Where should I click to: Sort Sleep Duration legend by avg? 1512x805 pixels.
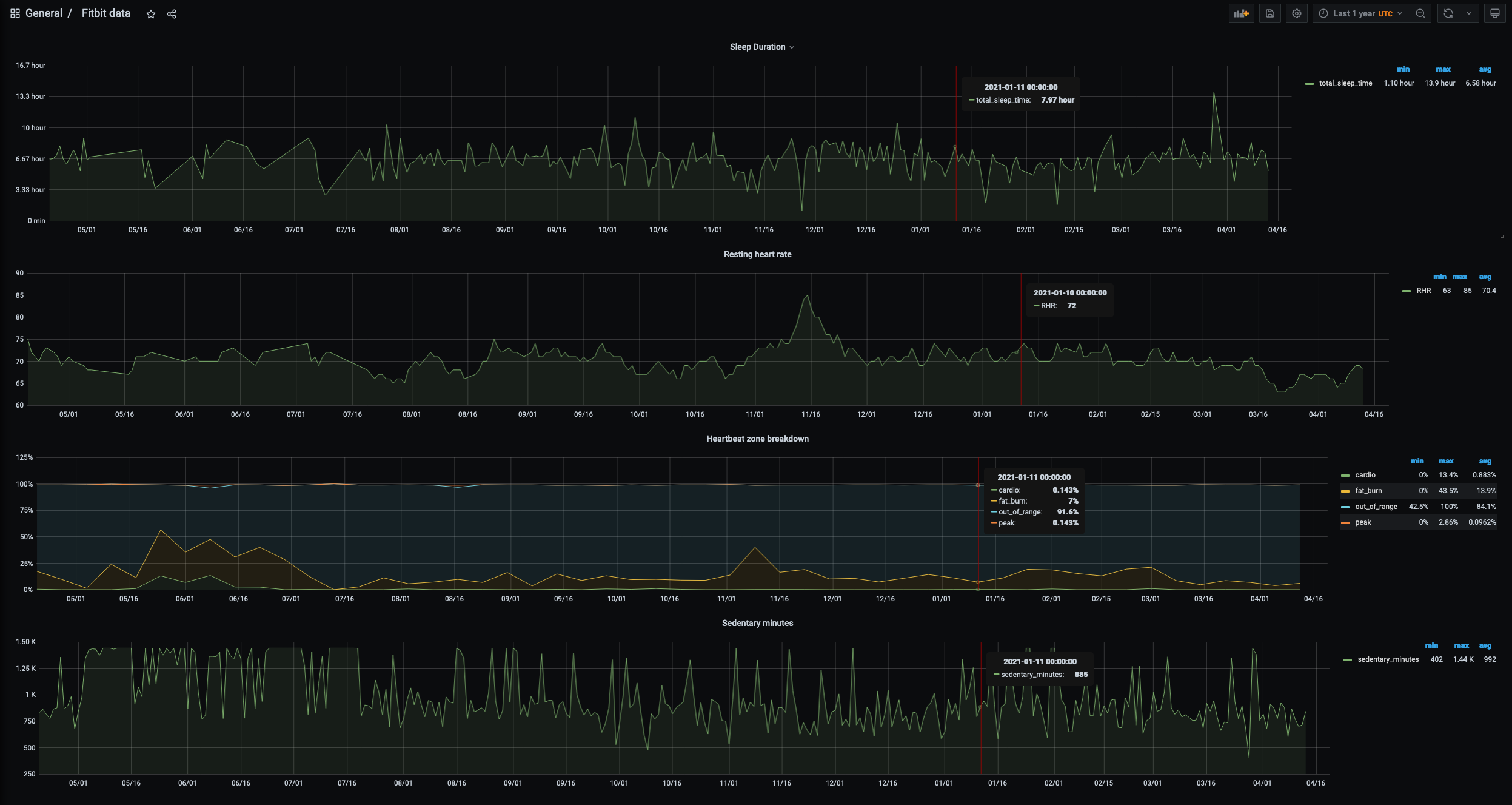tap(1484, 69)
